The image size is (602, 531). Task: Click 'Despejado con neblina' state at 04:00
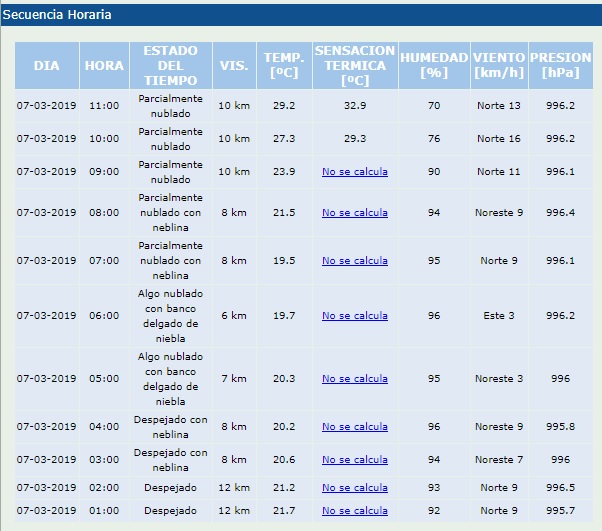tap(170, 427)
